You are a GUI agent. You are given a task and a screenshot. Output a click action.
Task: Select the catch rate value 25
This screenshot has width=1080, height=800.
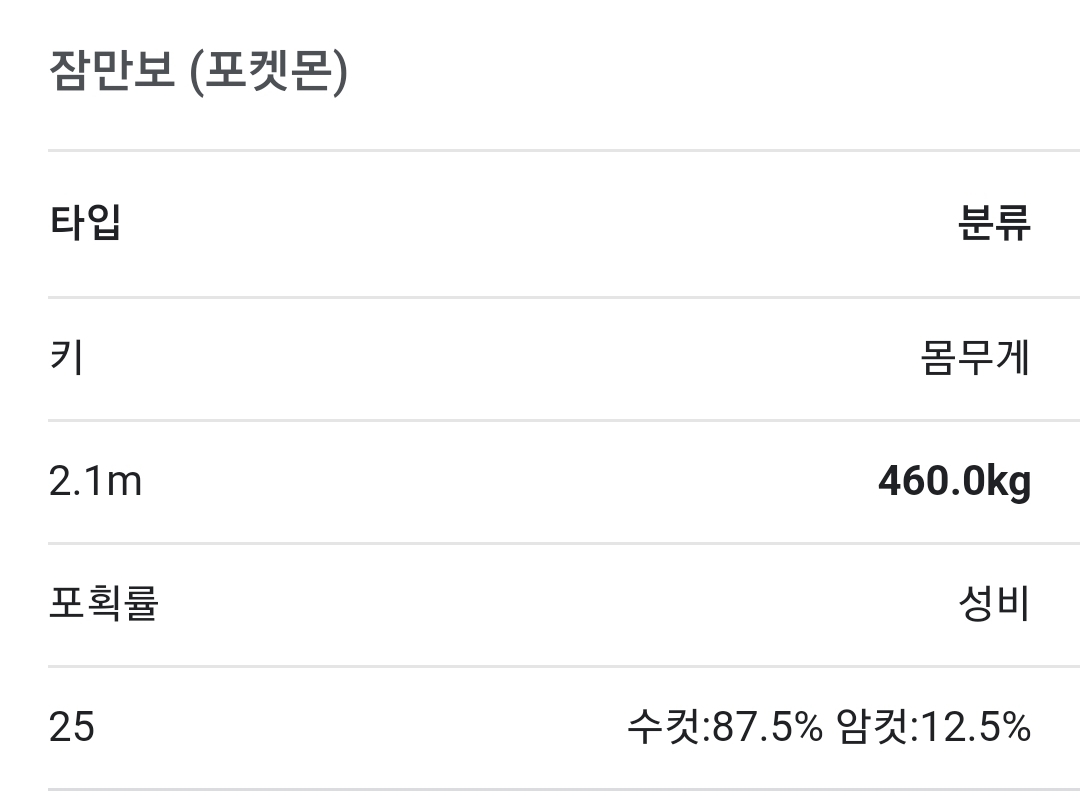[72, 726]
